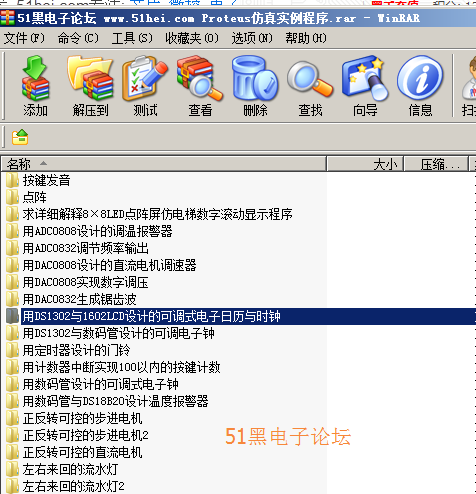The image size is (476, 494).
Task: Select 用数码管设计的可调式电子钟 folder
Action: 100,384
